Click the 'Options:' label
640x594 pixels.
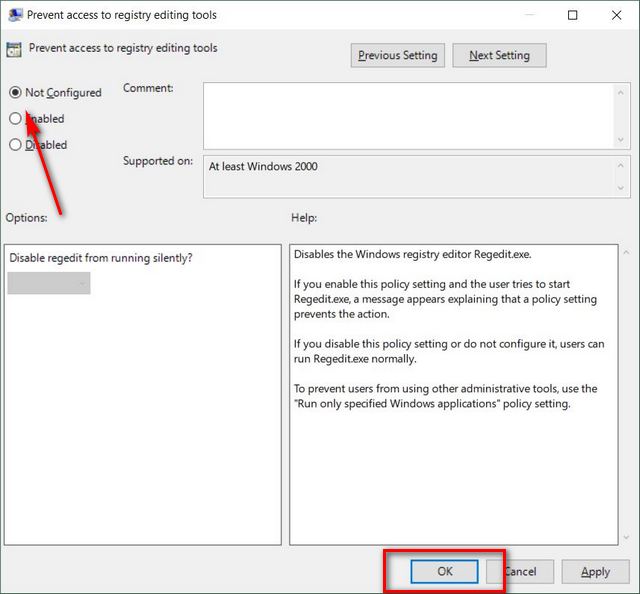coord(27,218)
